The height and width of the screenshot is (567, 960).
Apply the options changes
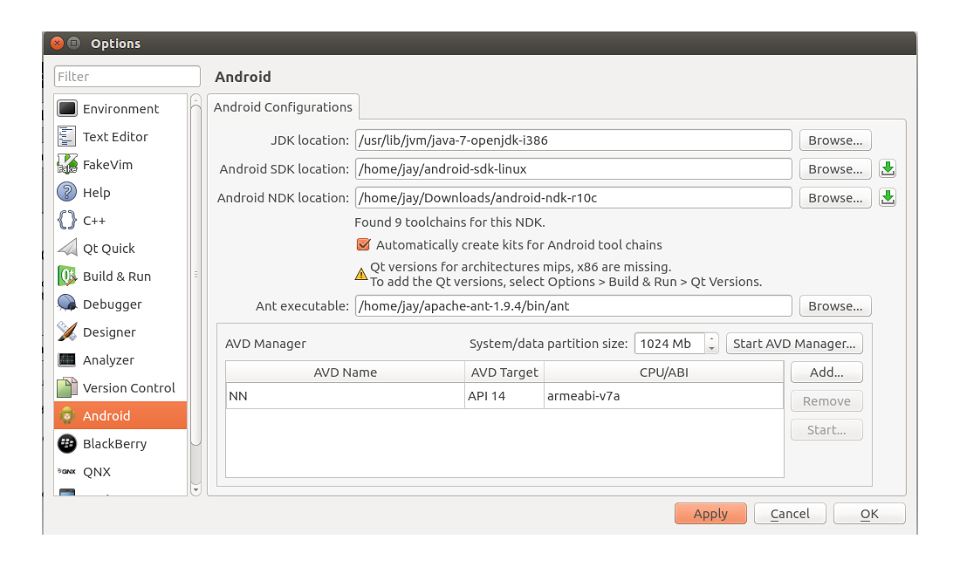click(x=710, y=514)
